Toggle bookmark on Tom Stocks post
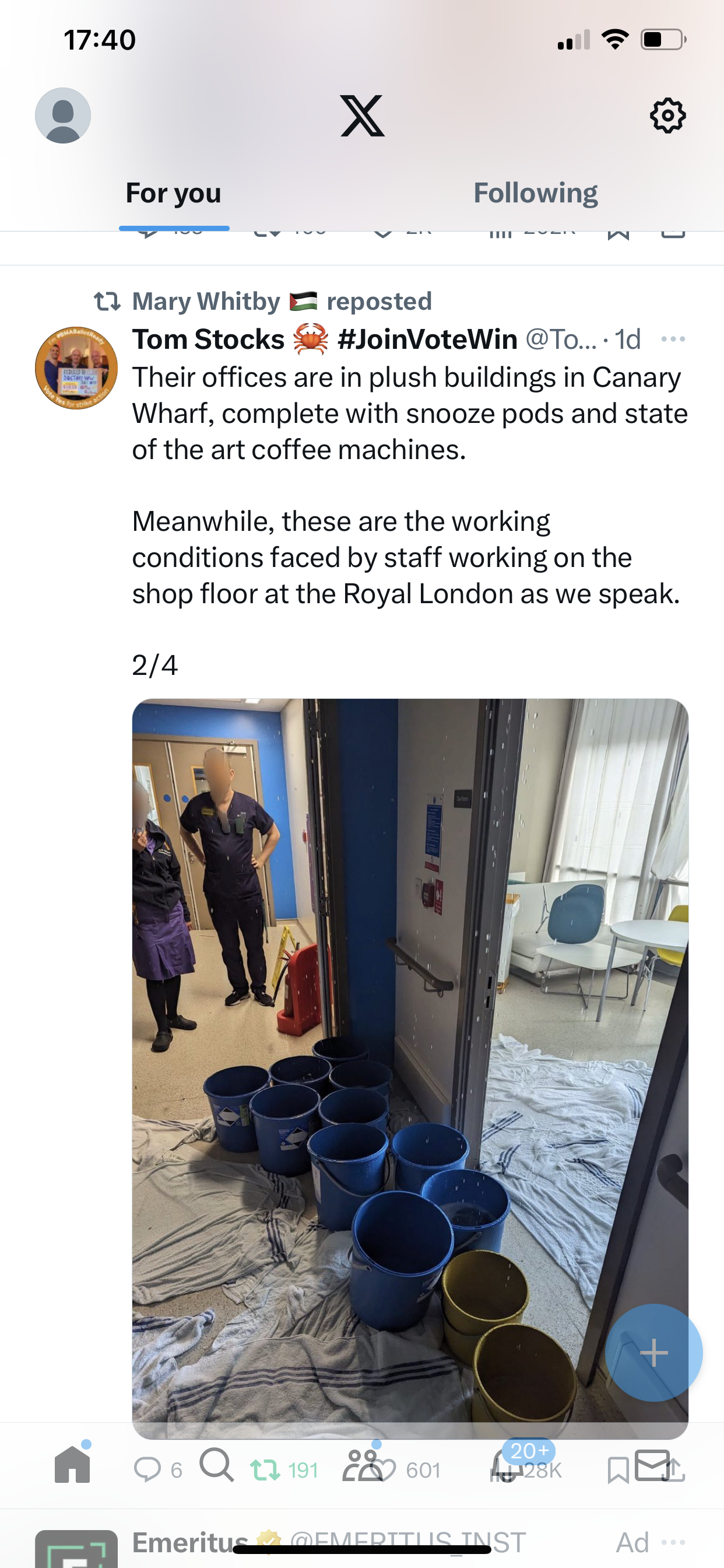Viewport: 724px width, 1568px height. [x=618, y=1471]
